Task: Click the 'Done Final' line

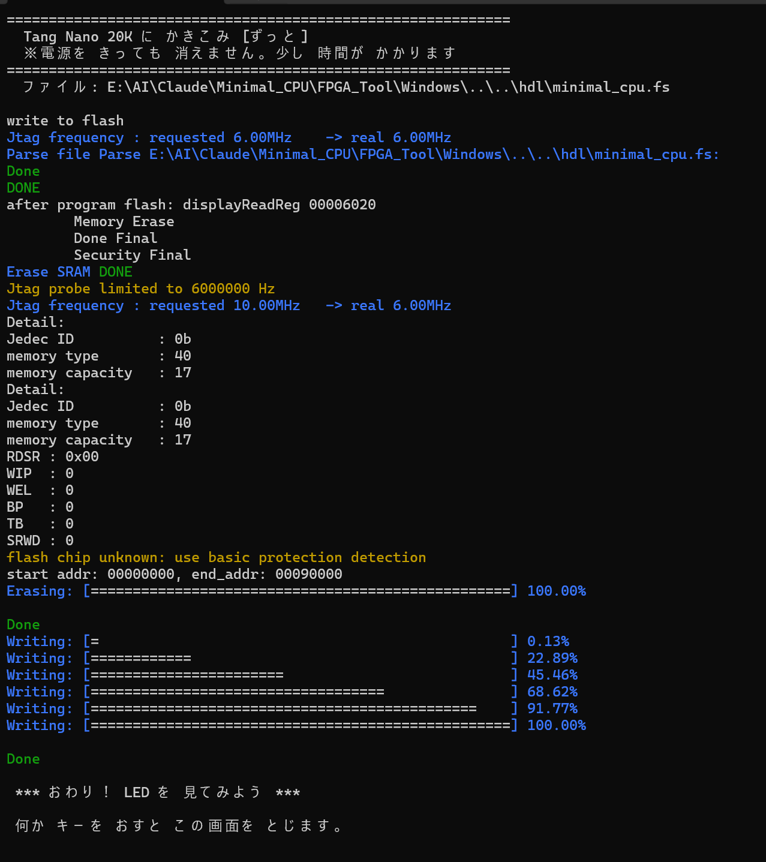Action: coord(115,239)
